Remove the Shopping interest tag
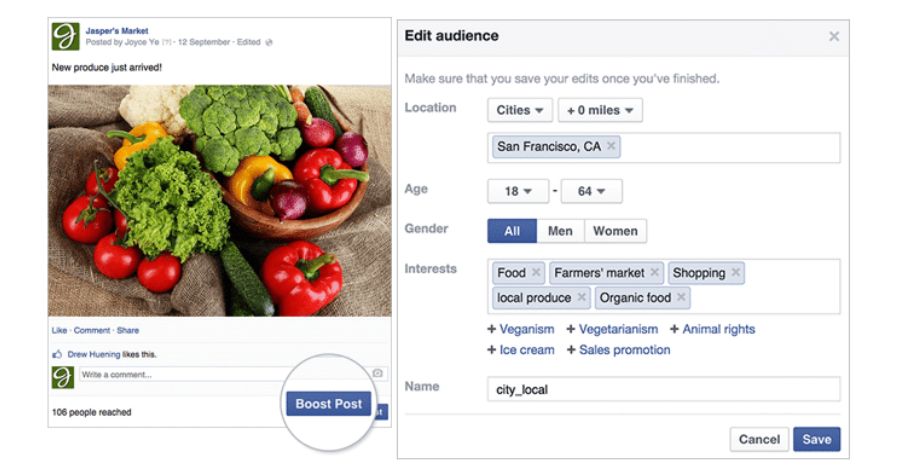 (x=735, y=272)
